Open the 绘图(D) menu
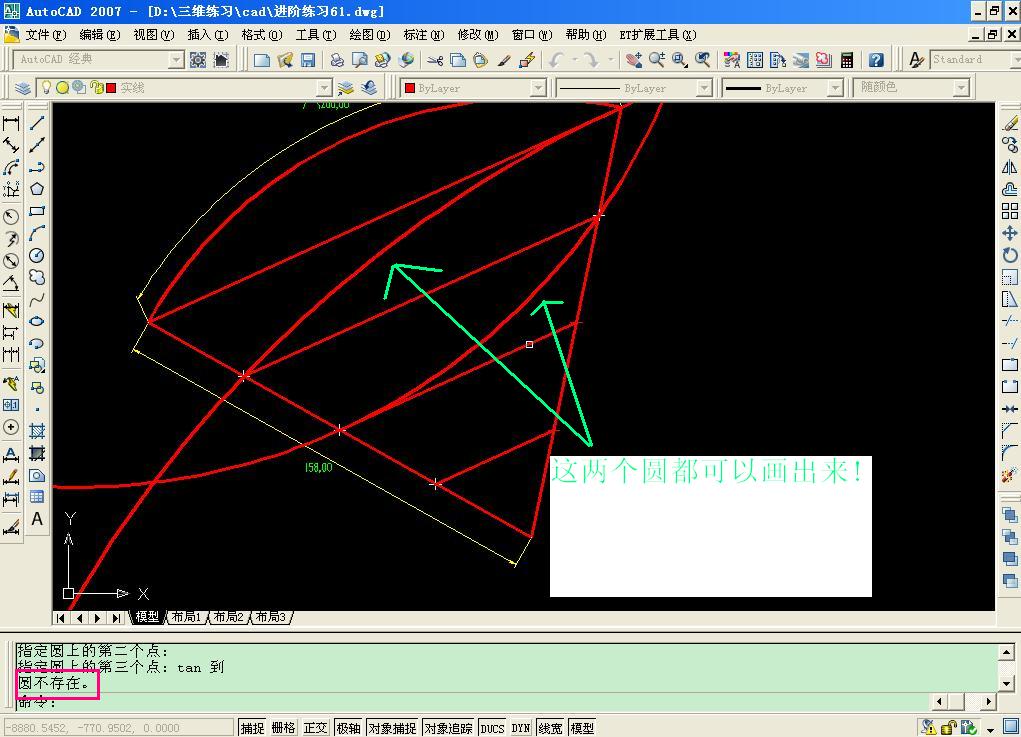The image size is (1021, 737). 370,35
